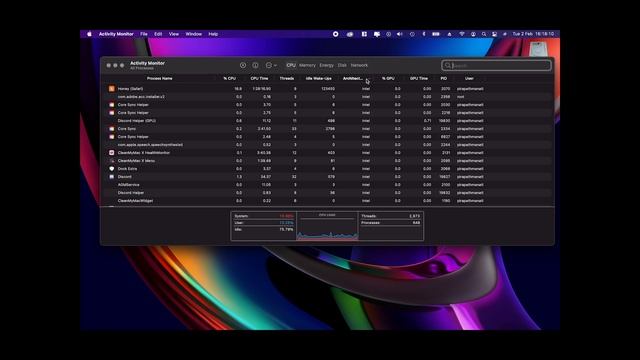The image size is (640, 360).
Task: Click the Discord app icon in list
Action: 111,177
